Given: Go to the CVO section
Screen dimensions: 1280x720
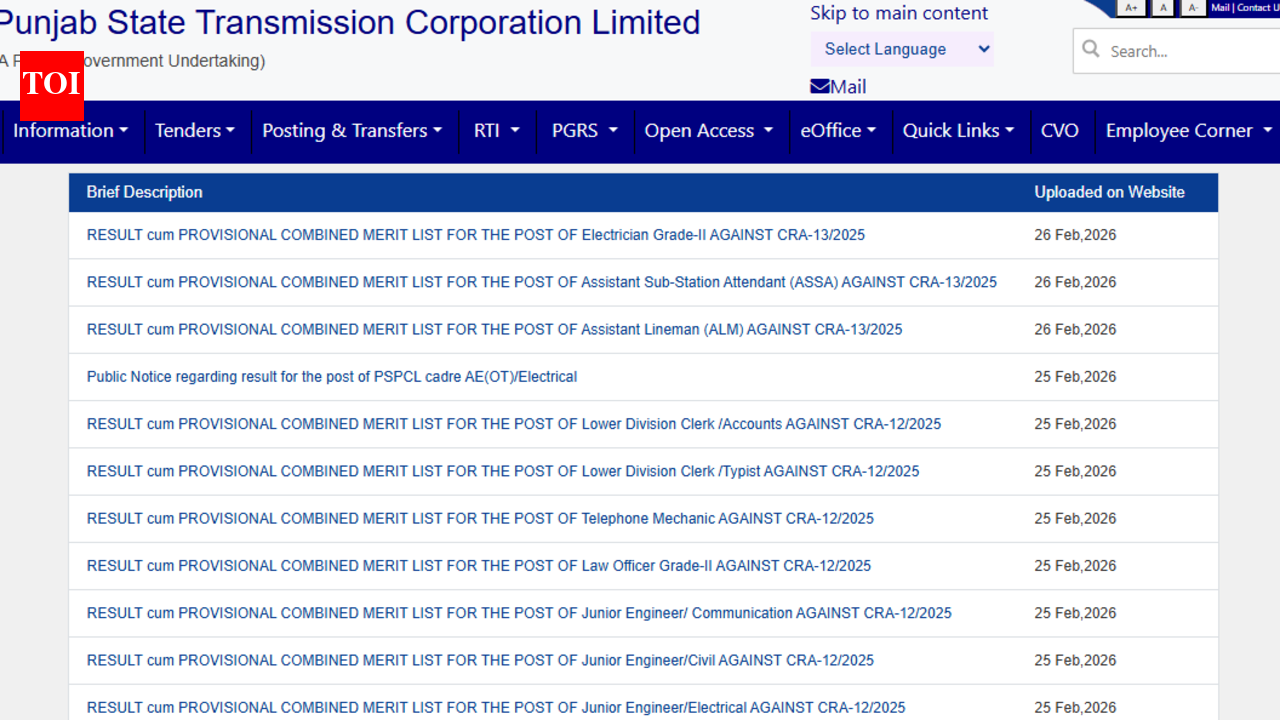Looking at the screenshot, I should [1060, 130].
